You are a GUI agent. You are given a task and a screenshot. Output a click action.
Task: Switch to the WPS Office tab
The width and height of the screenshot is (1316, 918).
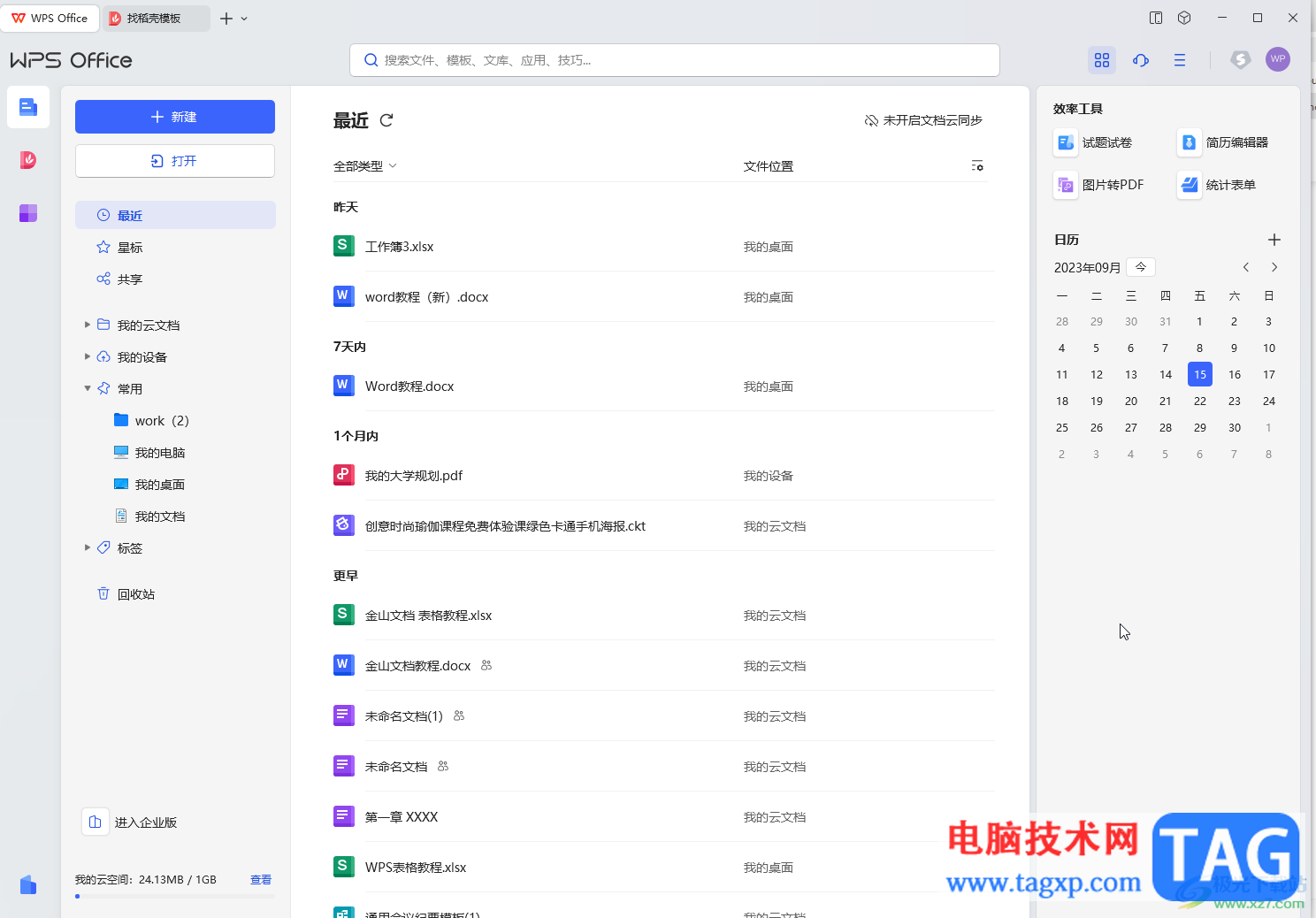click(x=50, y=18)
